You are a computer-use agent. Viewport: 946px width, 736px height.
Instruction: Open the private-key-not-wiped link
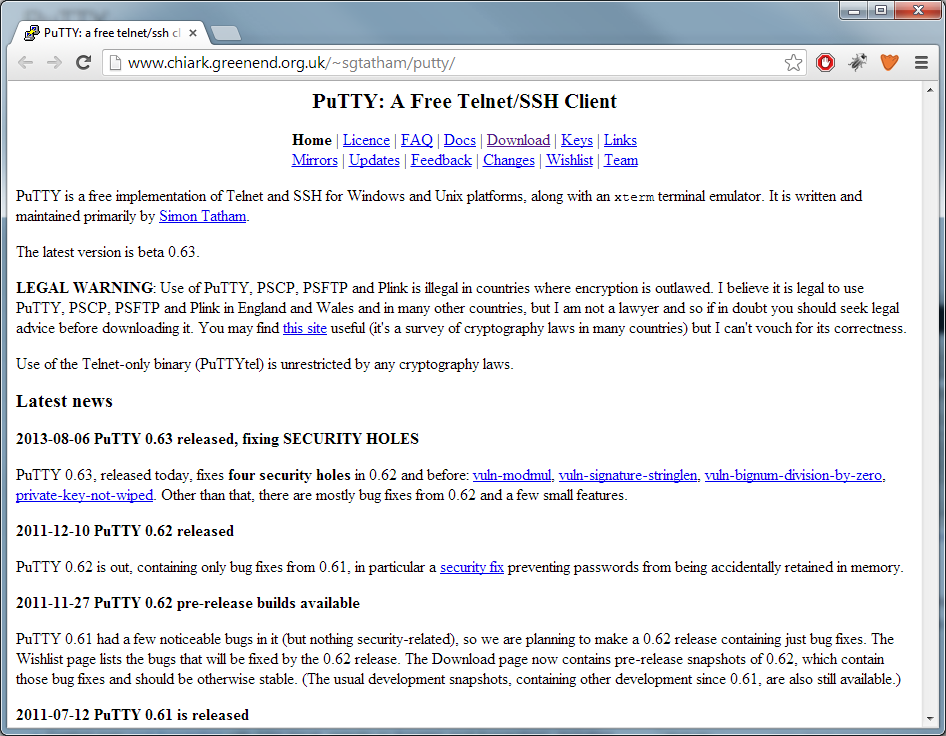click(x=84, y=495)
